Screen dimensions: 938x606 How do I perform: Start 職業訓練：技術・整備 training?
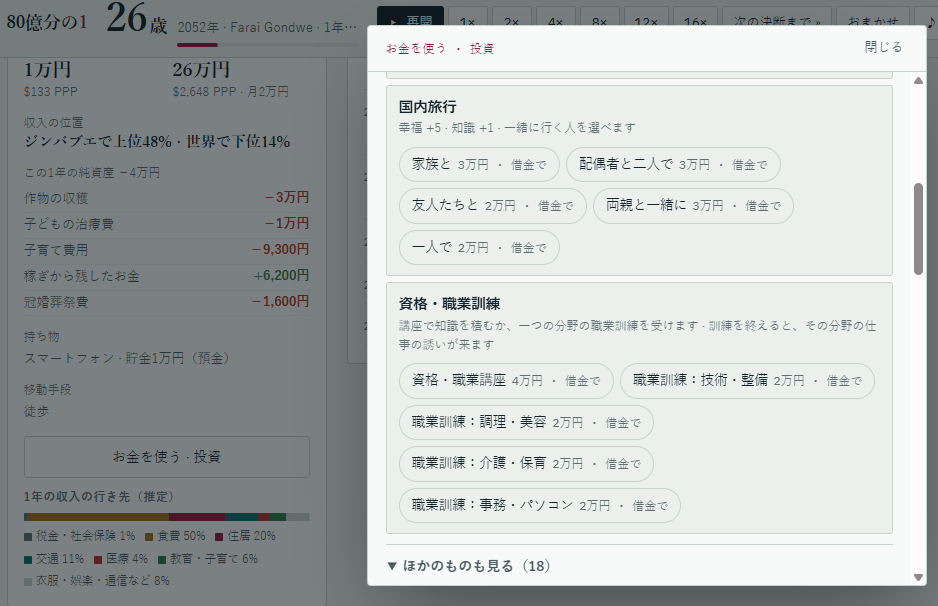tap(747, 380)
